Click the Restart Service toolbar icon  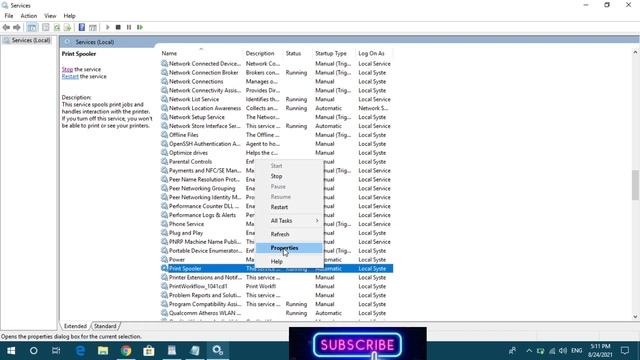pos(140,27)
